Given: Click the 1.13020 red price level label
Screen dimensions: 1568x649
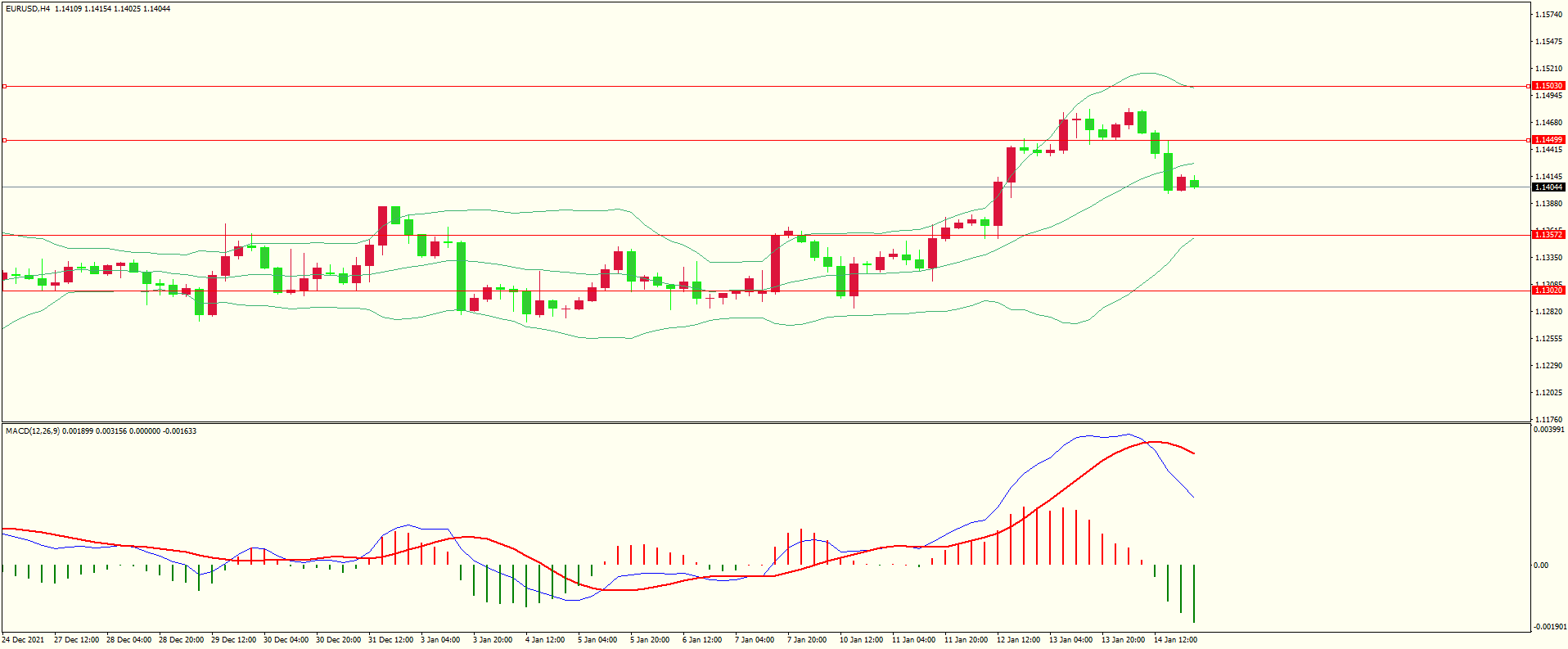Looking at the screenshot, I should click(1548, 291).
